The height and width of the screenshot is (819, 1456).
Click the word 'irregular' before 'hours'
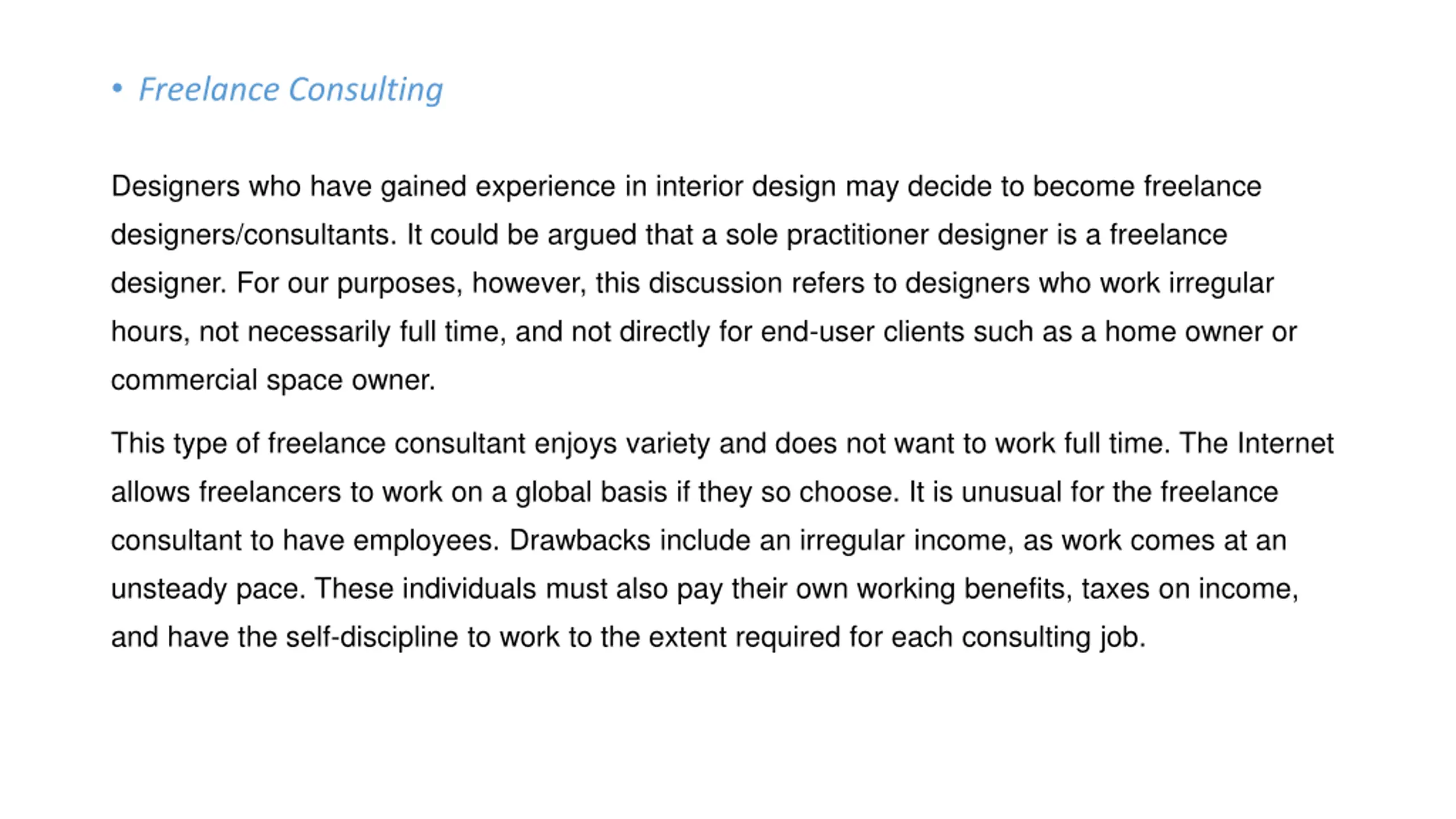1221,283
